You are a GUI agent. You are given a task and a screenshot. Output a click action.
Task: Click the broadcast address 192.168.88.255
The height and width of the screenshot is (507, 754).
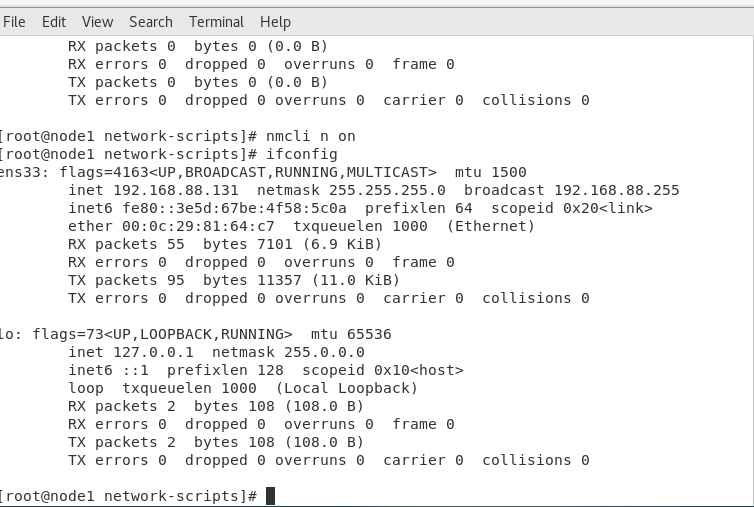(x=616, y=190)
